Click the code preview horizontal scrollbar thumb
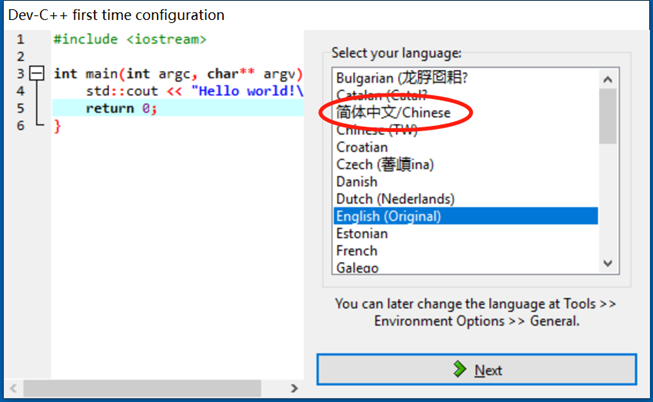653x402 pixels. pyautogui.click(x=142, y=388)
